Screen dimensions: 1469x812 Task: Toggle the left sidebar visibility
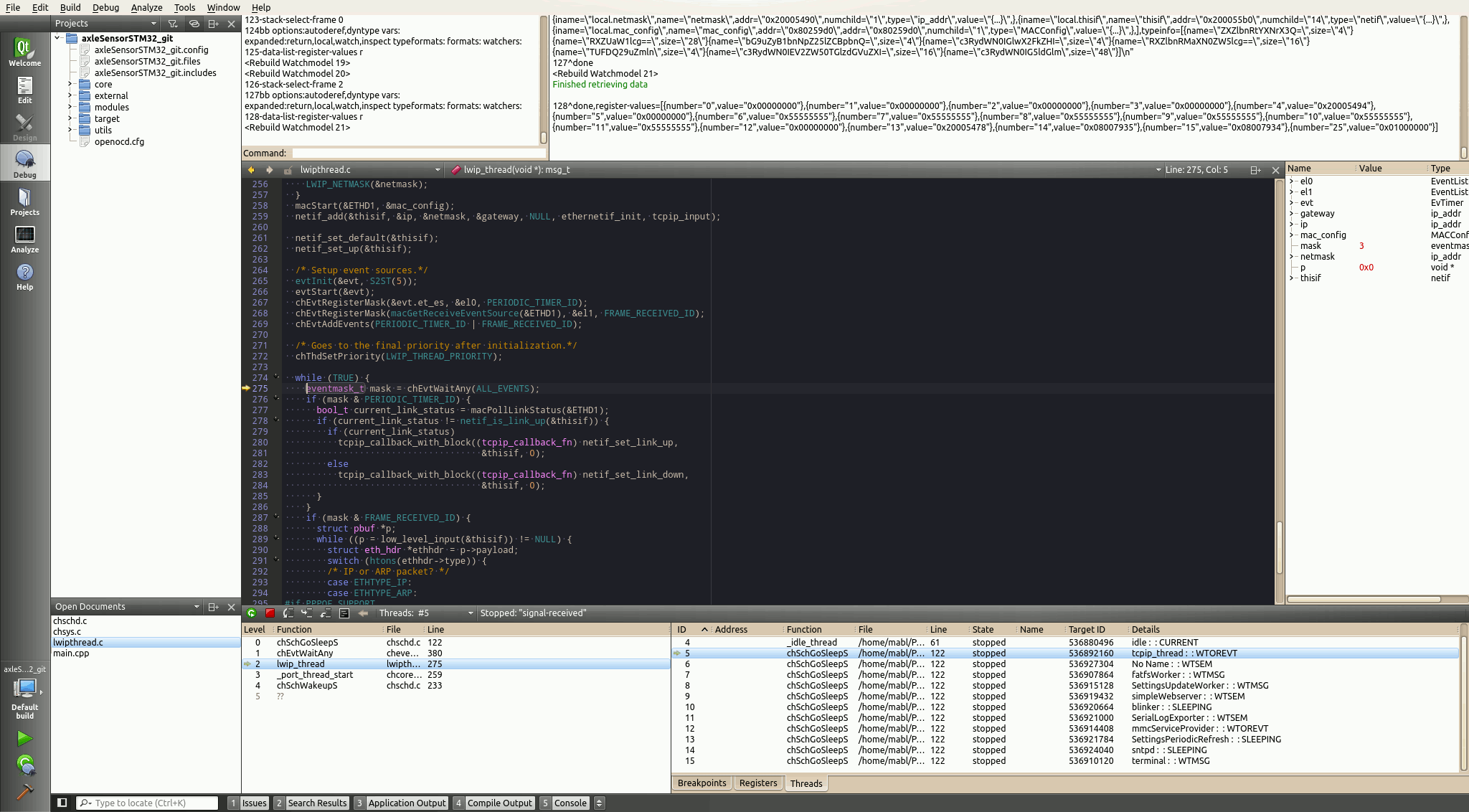tap(62, 803)
